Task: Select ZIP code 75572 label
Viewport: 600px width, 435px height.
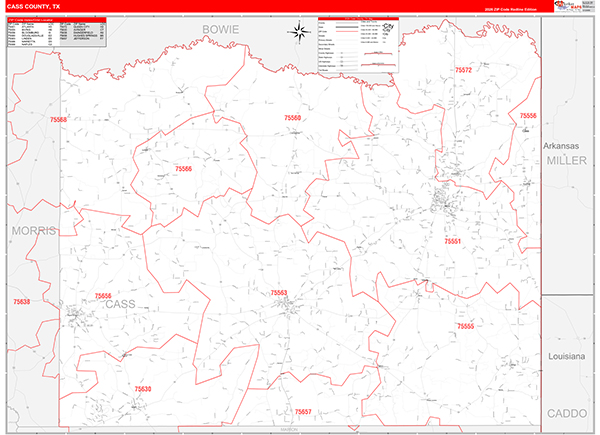Action: pyautogui.click(x=463, y=70)
